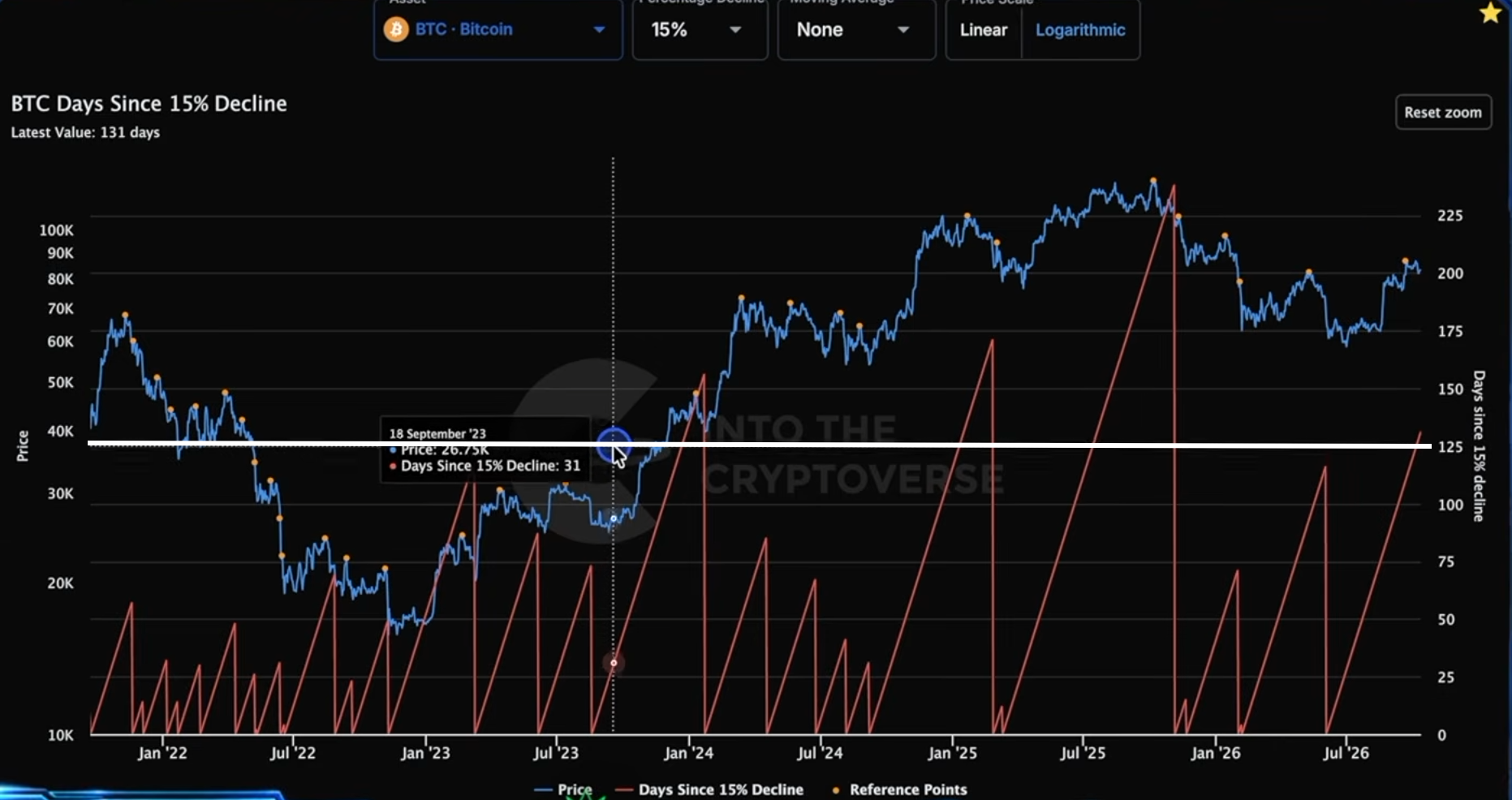1512x800 pixels.
Task: Click the red Days Since legend line swatch
Action: click(623, 789)
